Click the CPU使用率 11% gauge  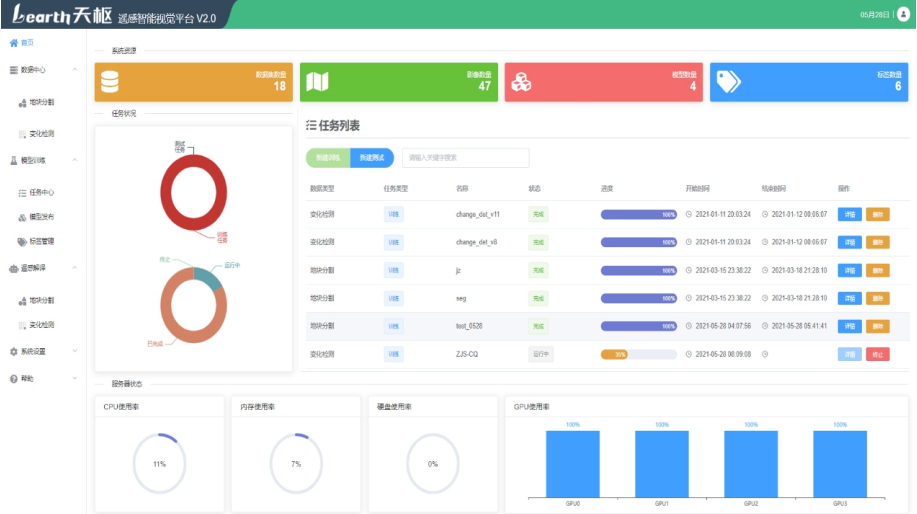[159, 464]
